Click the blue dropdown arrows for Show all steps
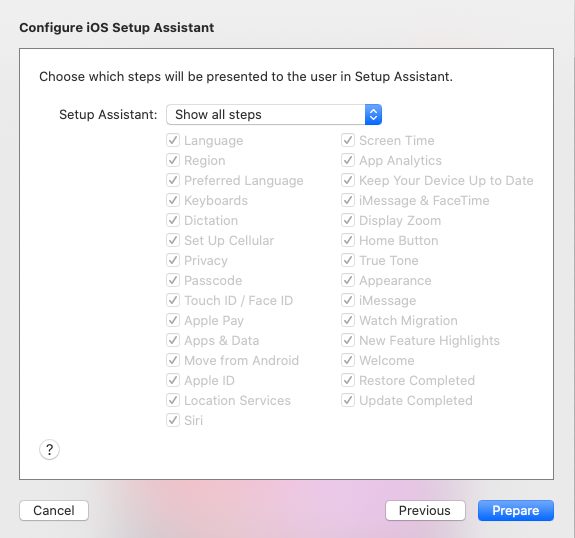 tap(373, 114)
